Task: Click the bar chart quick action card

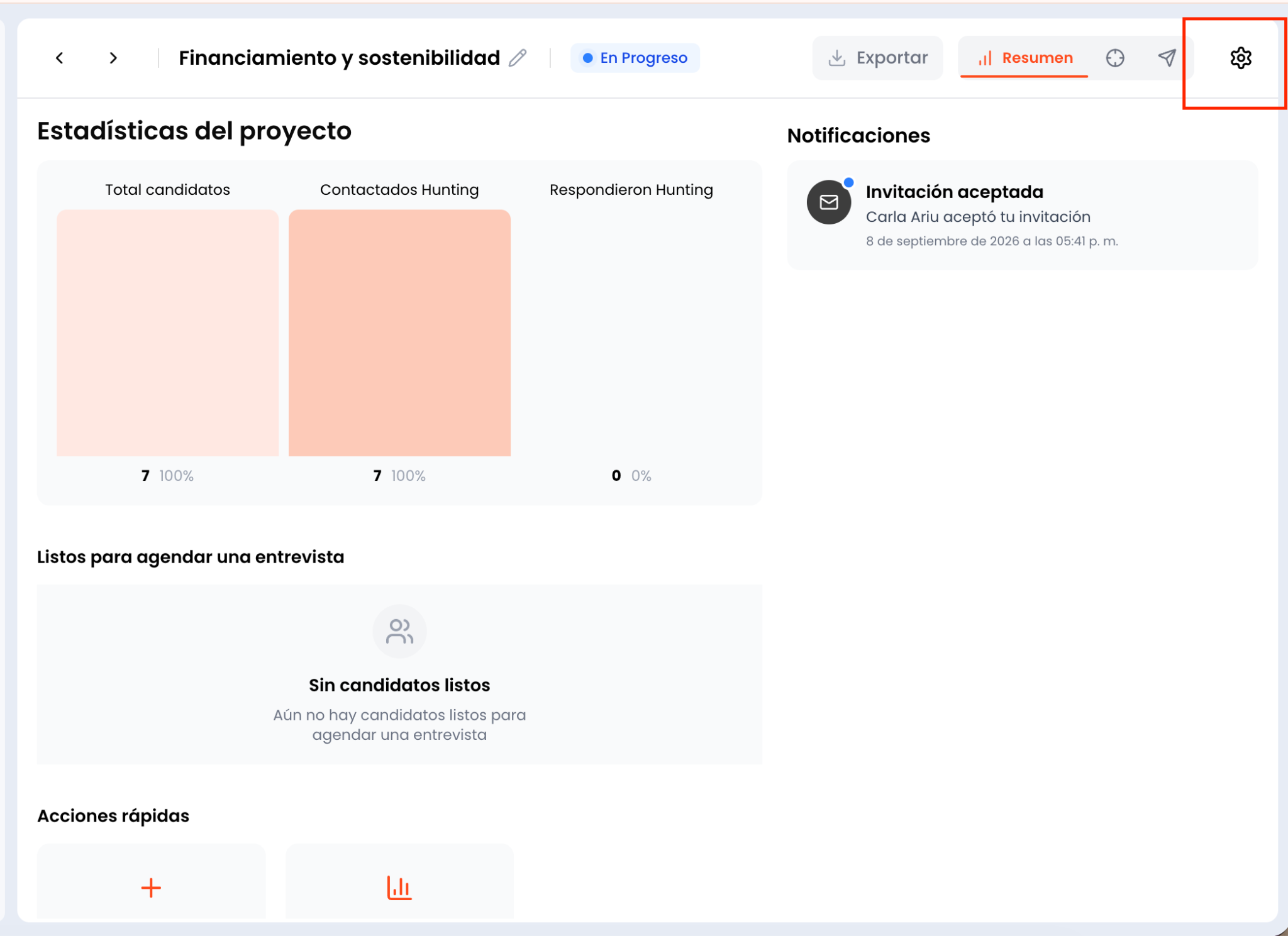Action: [x=399, y=882]
